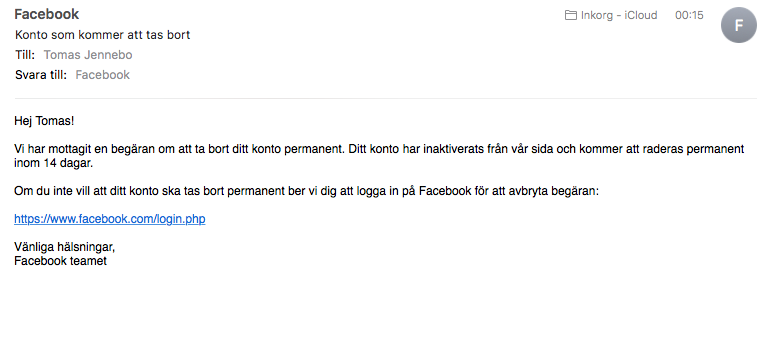The width and height of the screenshot is (776, 363).
Task: Open the https://www.facebook.com/login.php link
Action: tap(109, 219)
